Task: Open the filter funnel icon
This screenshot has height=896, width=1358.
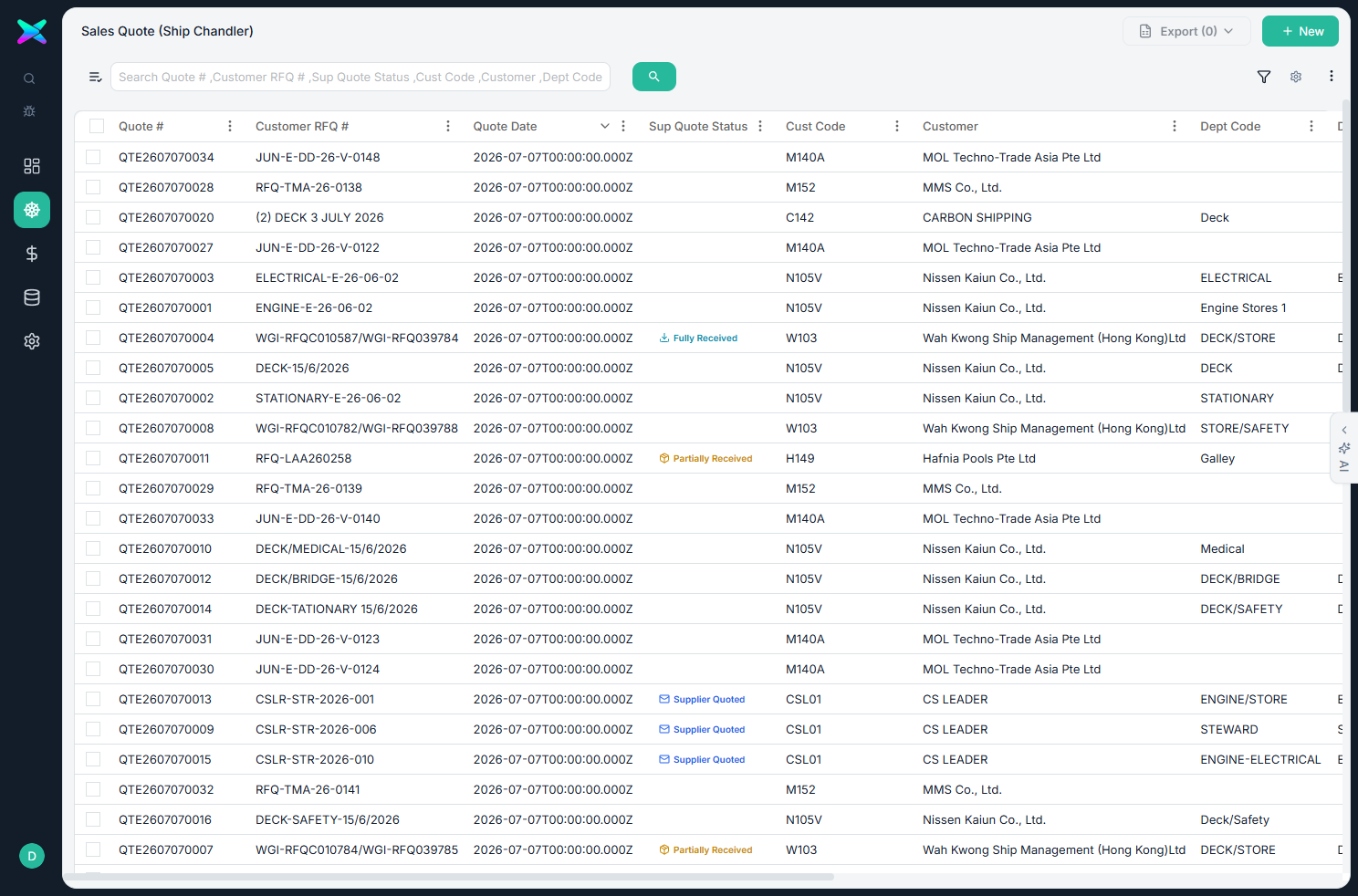Action: pos(1264,77)
